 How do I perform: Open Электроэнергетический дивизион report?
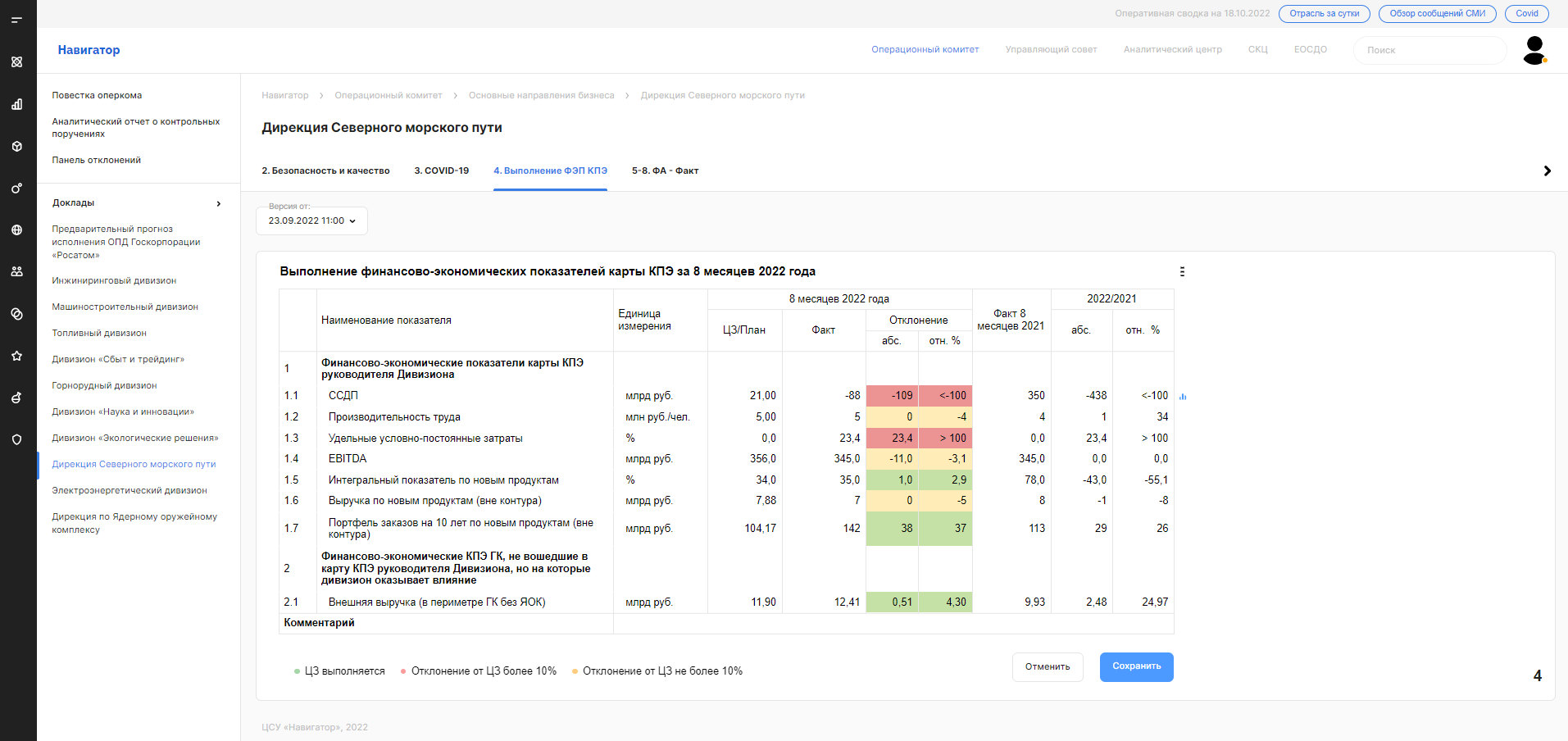tap(130, 490)
